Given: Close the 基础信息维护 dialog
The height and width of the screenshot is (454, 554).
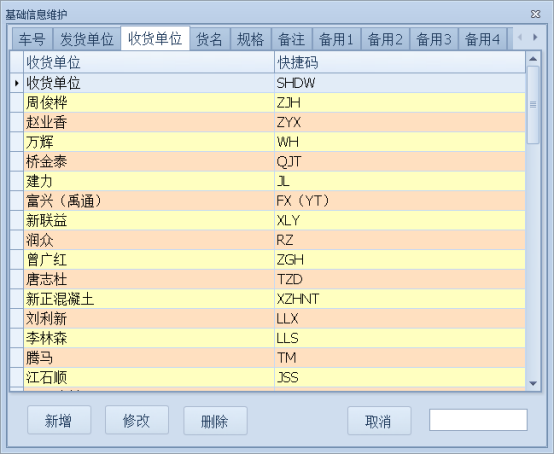Looking at the screenshot, I should (x=536, y=14).
